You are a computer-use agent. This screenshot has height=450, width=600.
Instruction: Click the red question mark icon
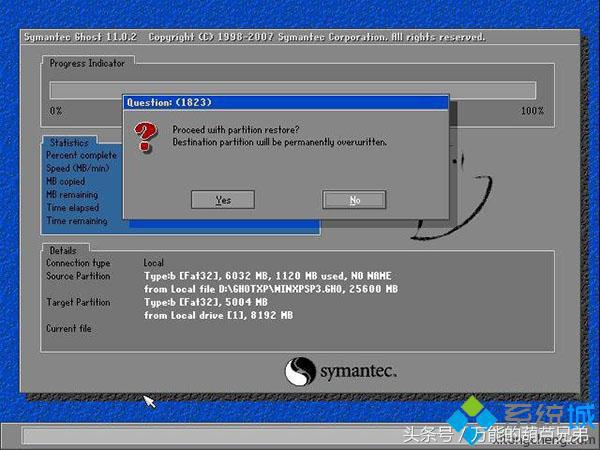[147, 135]
